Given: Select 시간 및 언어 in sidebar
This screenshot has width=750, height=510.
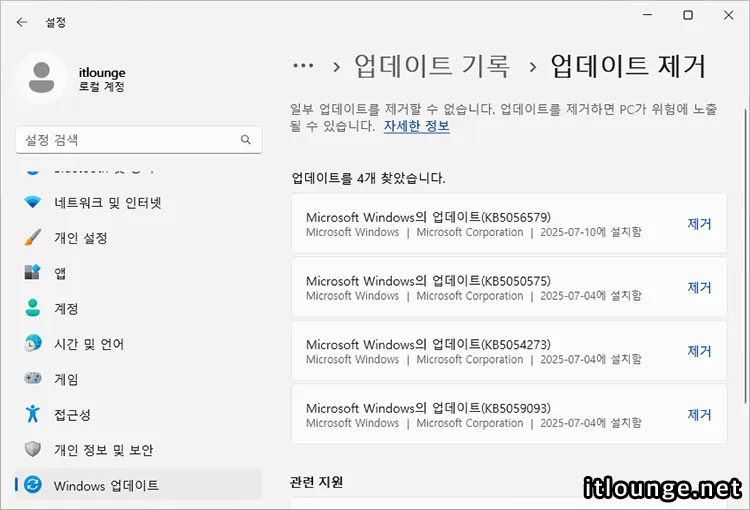Looking at the screenshot, I should [x=139, y=344].
